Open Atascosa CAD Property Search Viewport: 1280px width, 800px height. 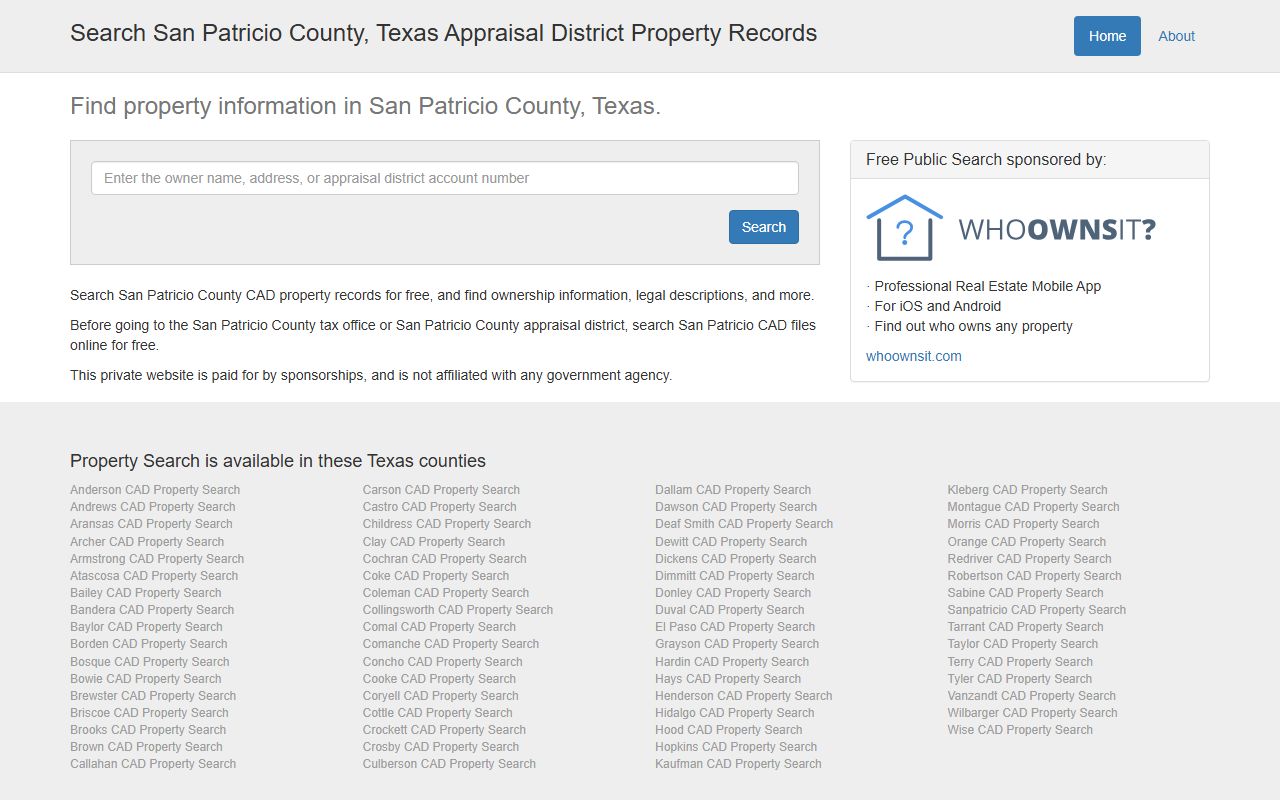pyautogui.click(x=154, y=576)
